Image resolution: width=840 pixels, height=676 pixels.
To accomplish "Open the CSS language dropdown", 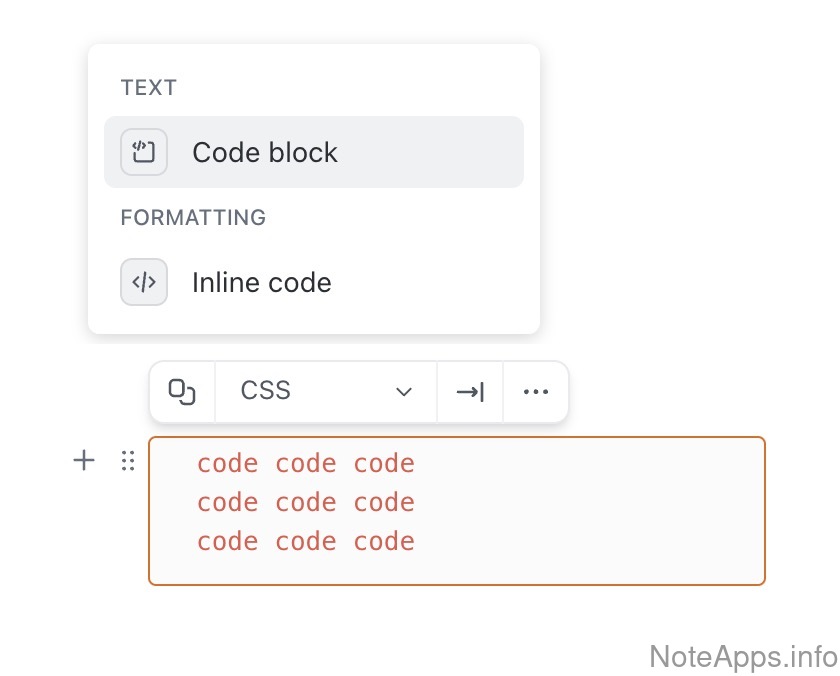I will [326, 391].
